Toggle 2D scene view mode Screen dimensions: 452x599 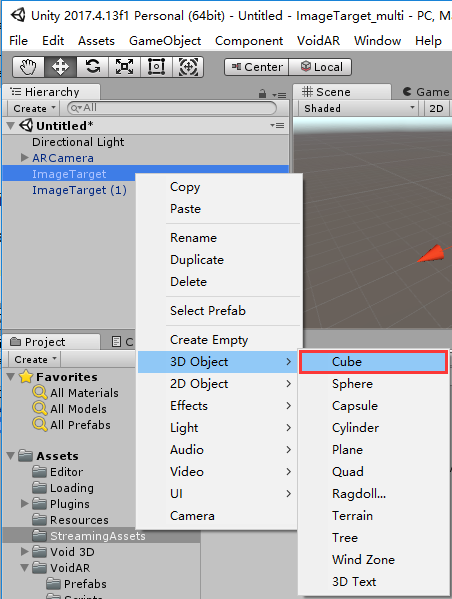436,108
